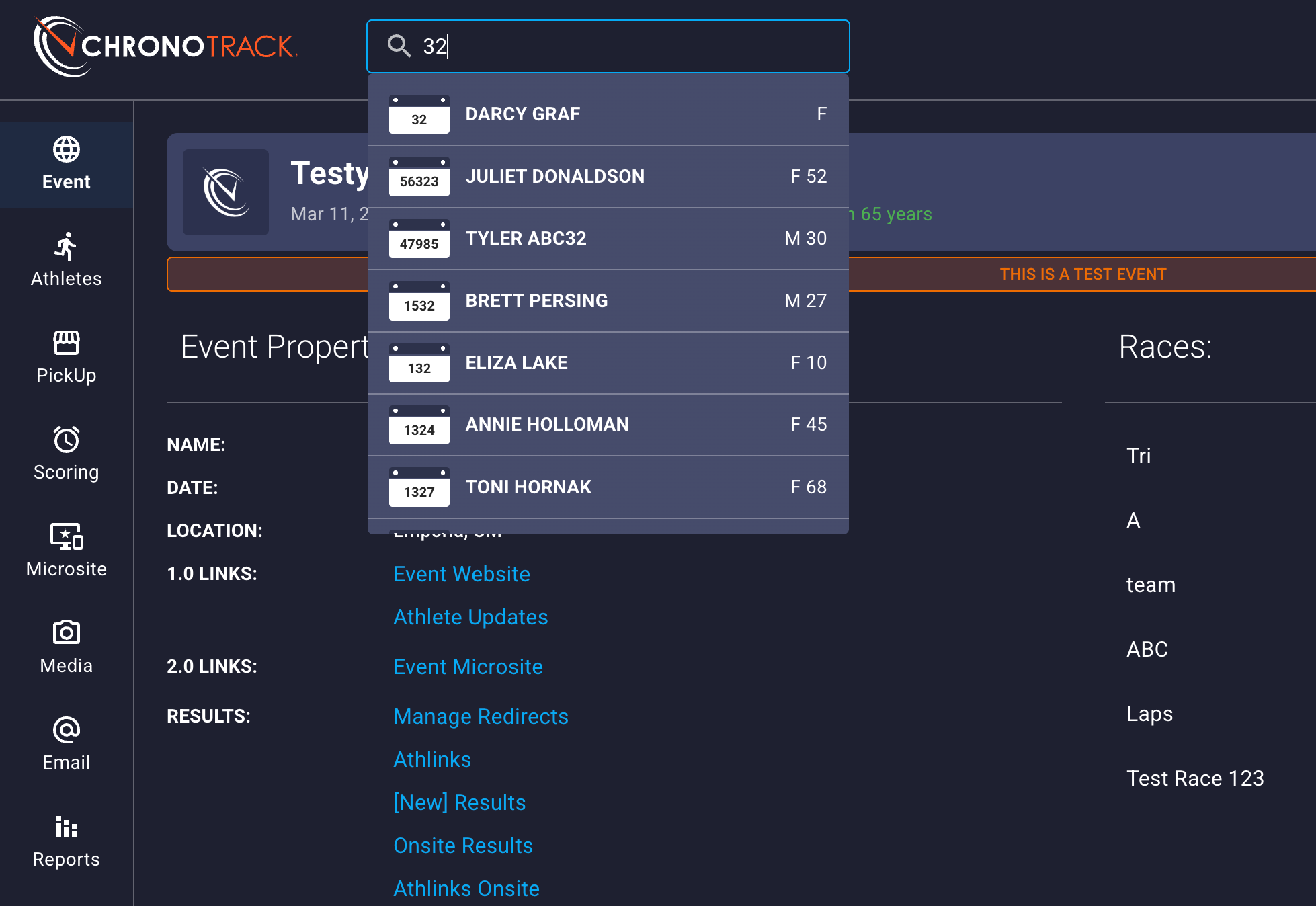
Task: Open the Microsite monitor icon
Action: (x=66, y=537)
